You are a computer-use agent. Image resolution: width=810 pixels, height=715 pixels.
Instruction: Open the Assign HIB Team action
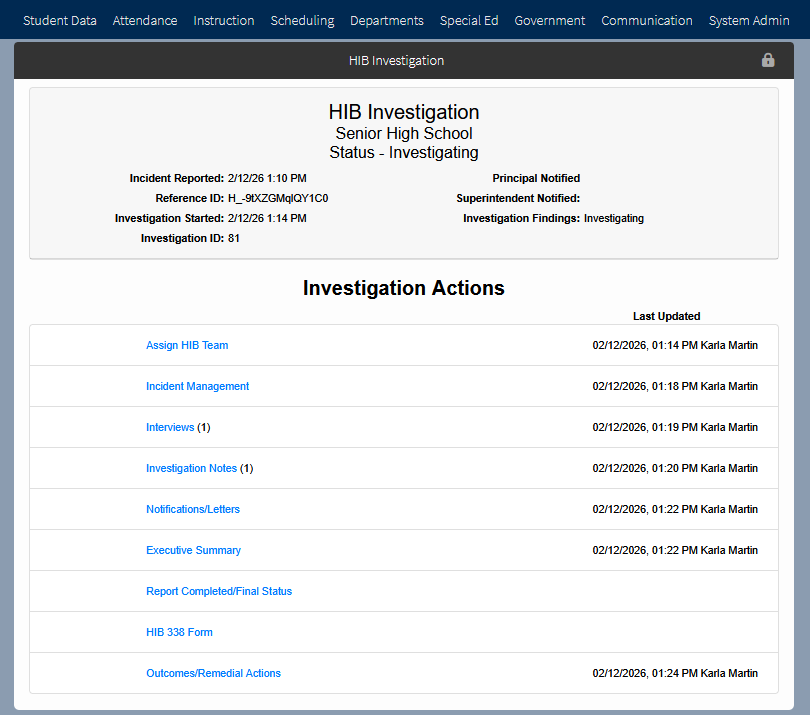[x=187, y=345]
